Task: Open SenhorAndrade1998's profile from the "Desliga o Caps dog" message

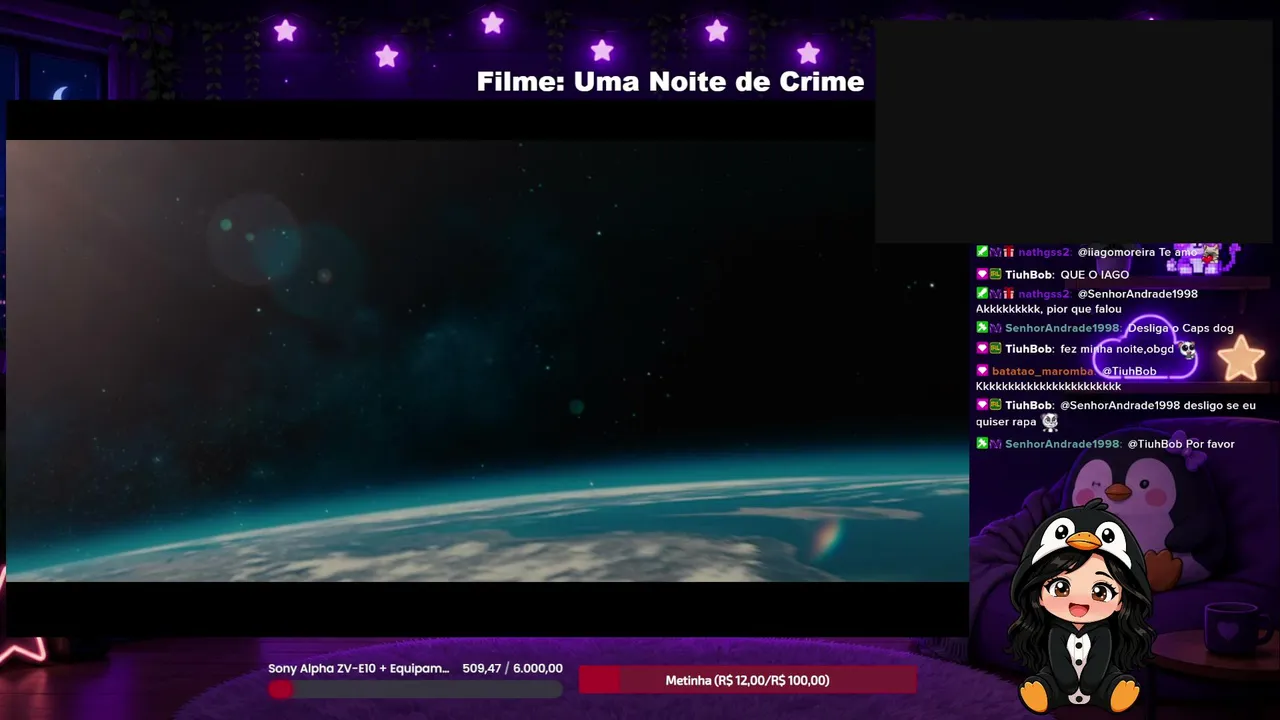Action: [x=1063, y=328]
